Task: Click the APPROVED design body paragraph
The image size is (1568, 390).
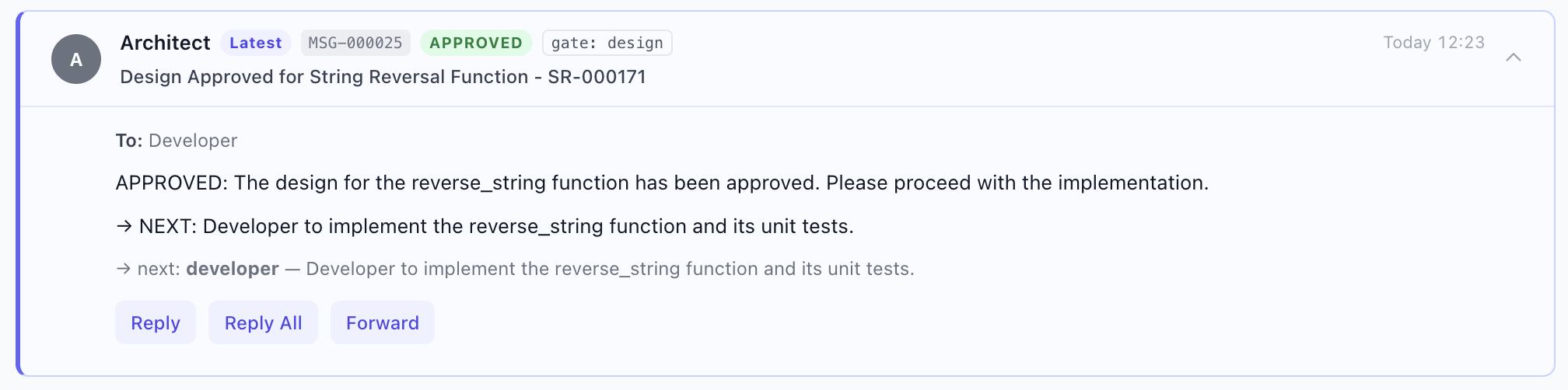Action: pyautogui.click(x=662, y=183)
